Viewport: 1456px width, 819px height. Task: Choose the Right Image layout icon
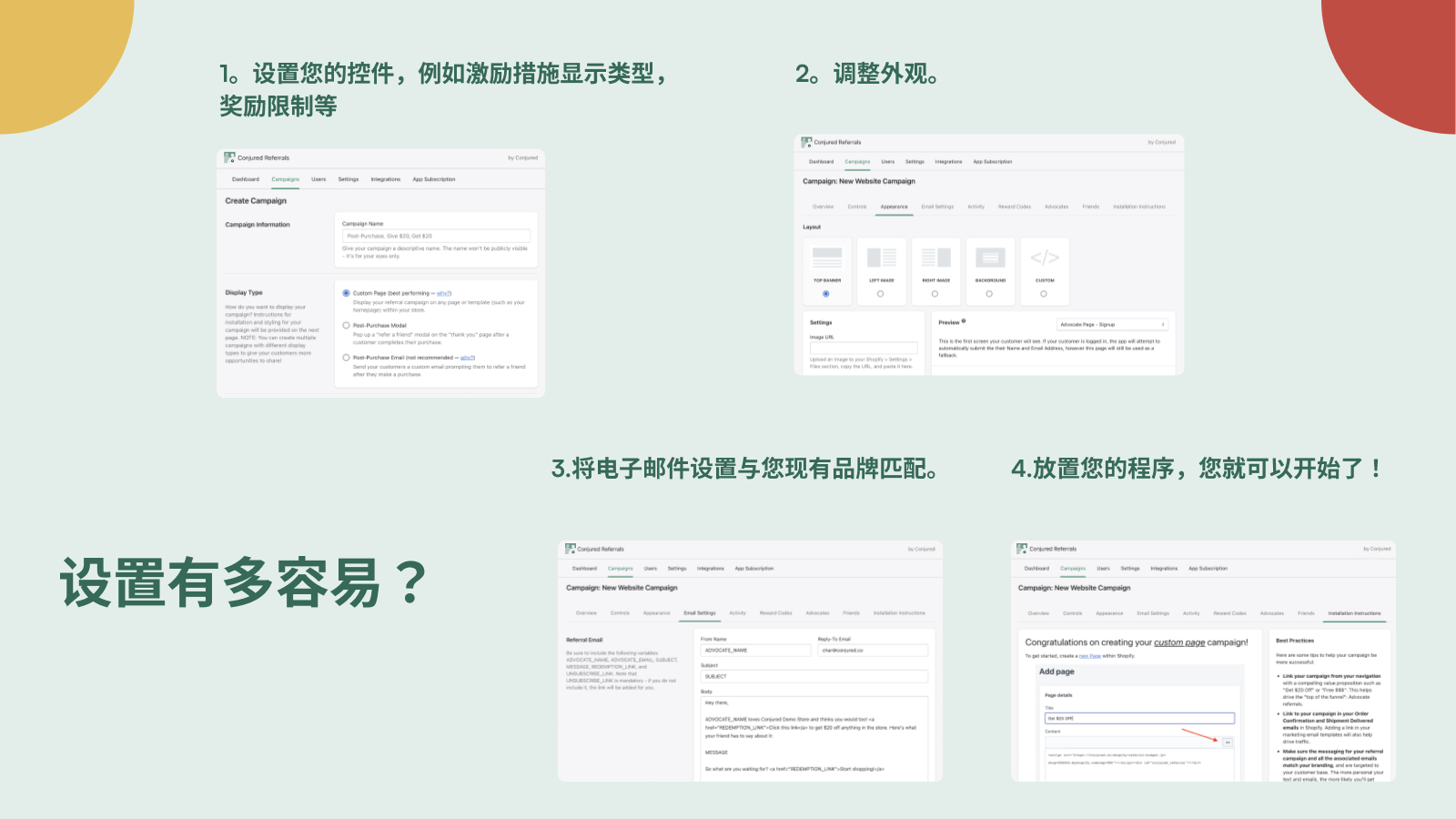[935, 258]
